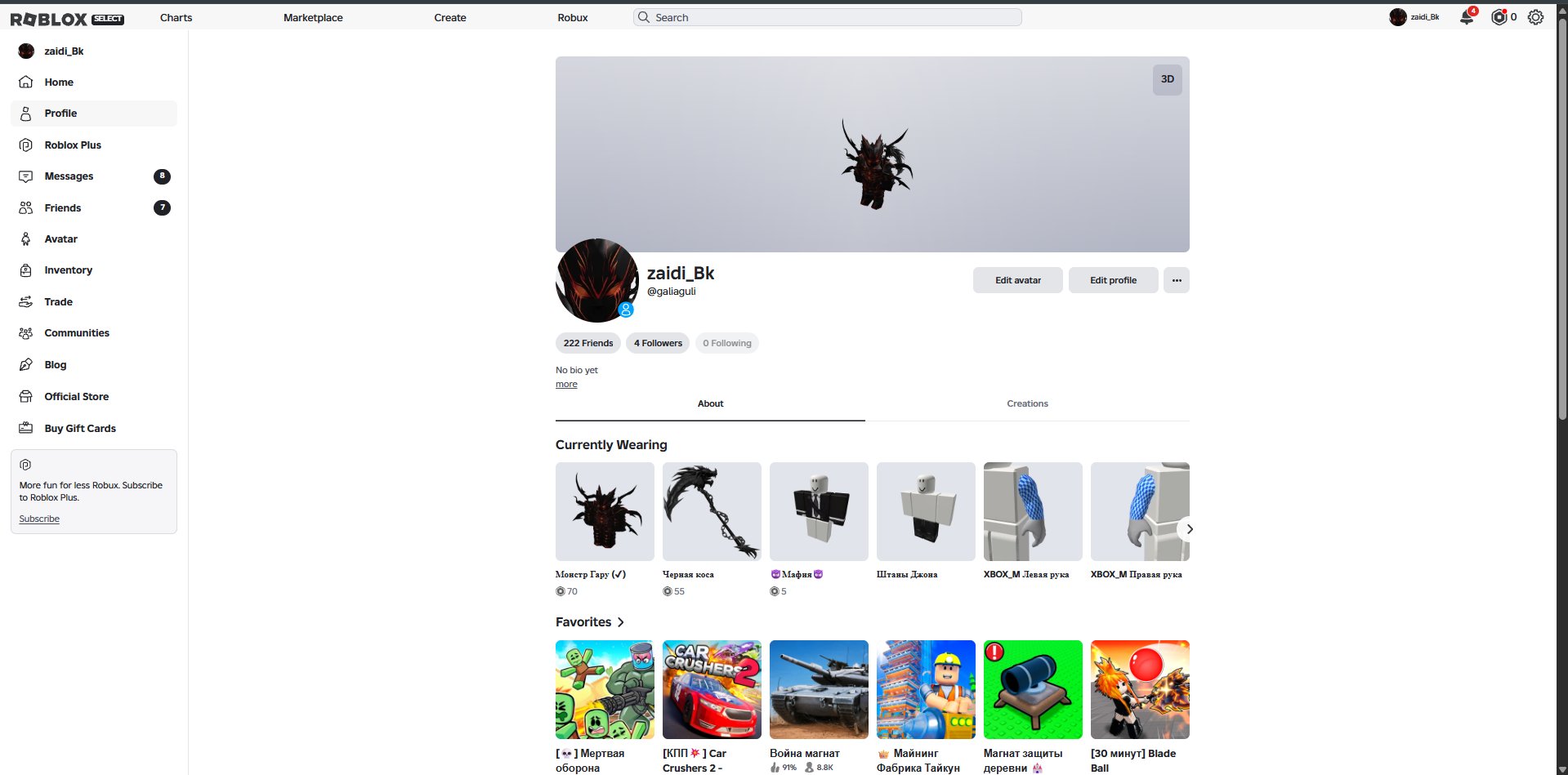Viewport: 1568px width, 775px height.
Task: Click the Blog pencil icon in sidebar
Action: tap(26, 365)
